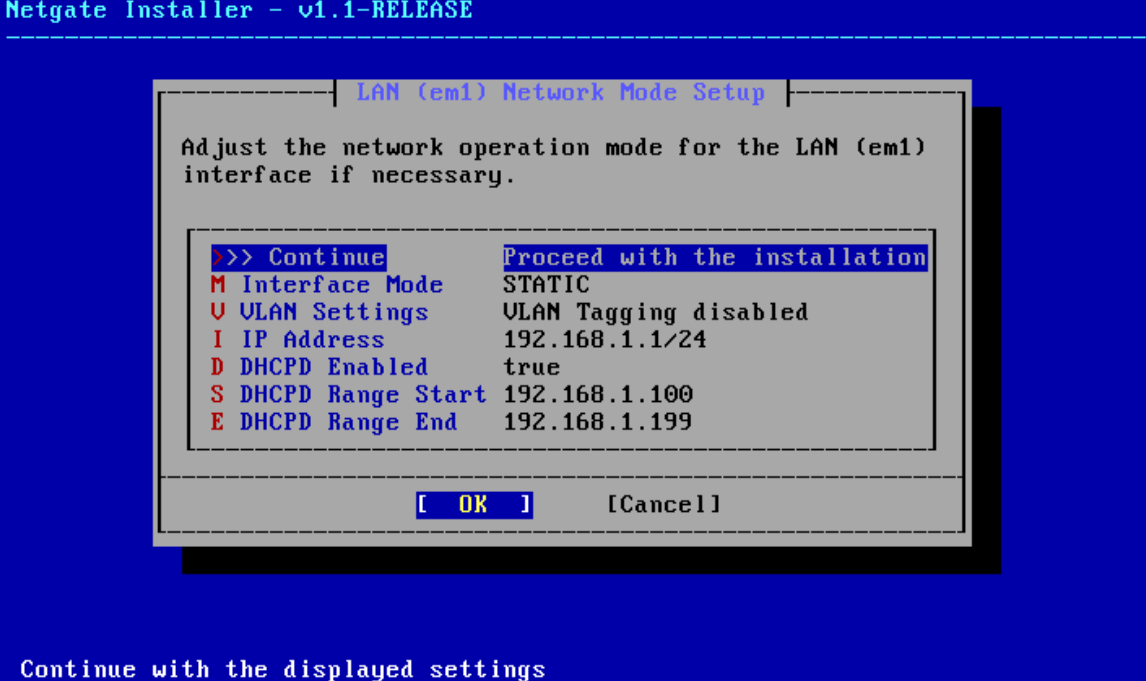The image size is (1146, 681).
Task: Open the VLAN Settings entry
Action: [319, 312]
